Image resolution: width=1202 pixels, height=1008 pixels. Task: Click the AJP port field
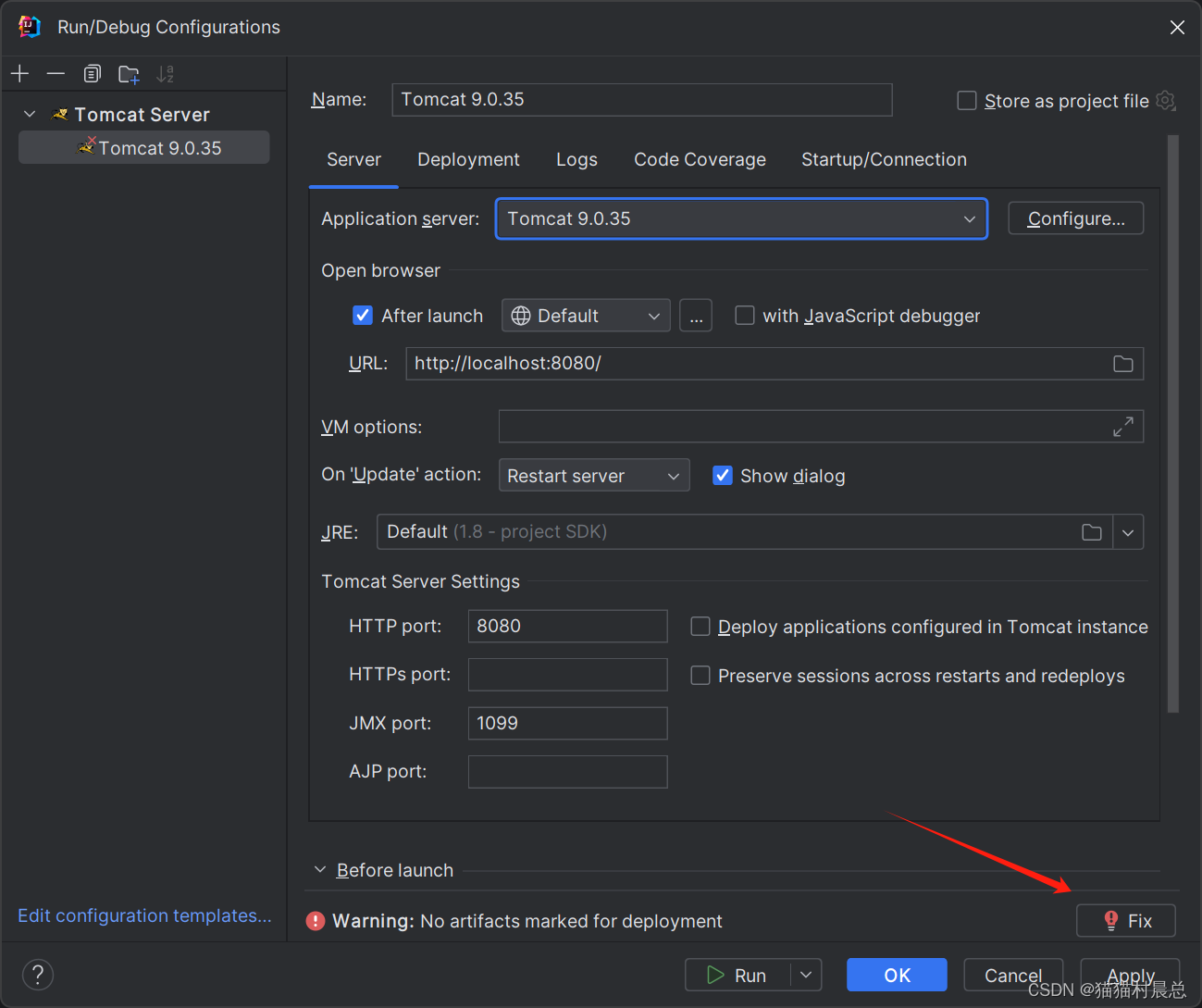(568, 772)
